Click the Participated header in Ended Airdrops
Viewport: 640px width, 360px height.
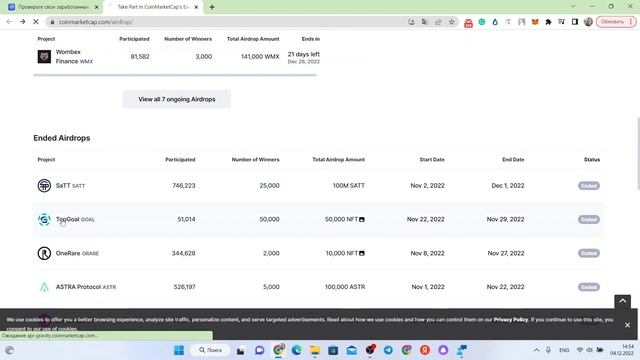[x=180, y=160]
